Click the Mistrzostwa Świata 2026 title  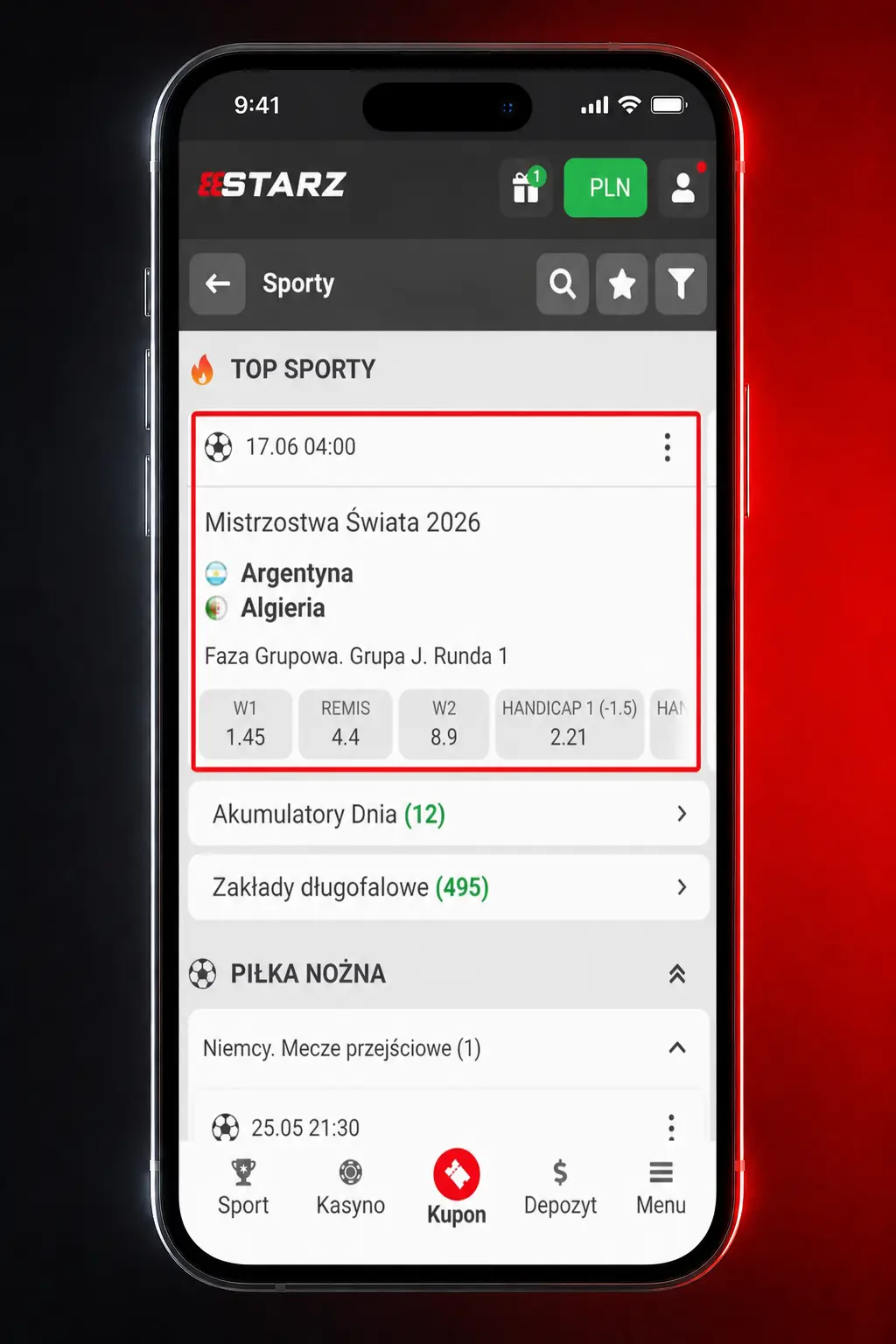tap(342, 522)
